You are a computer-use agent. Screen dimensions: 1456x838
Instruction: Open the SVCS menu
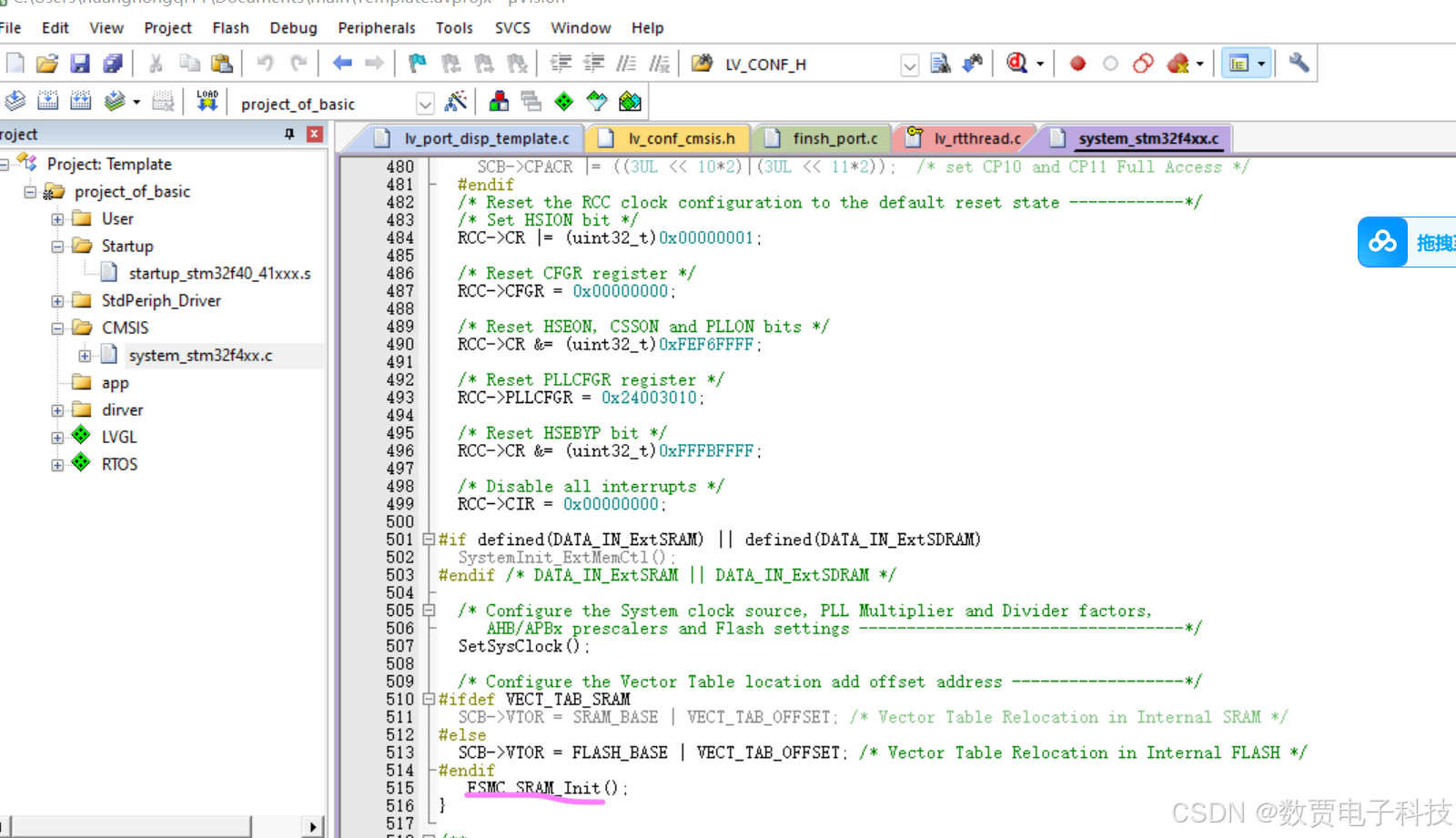512,27
